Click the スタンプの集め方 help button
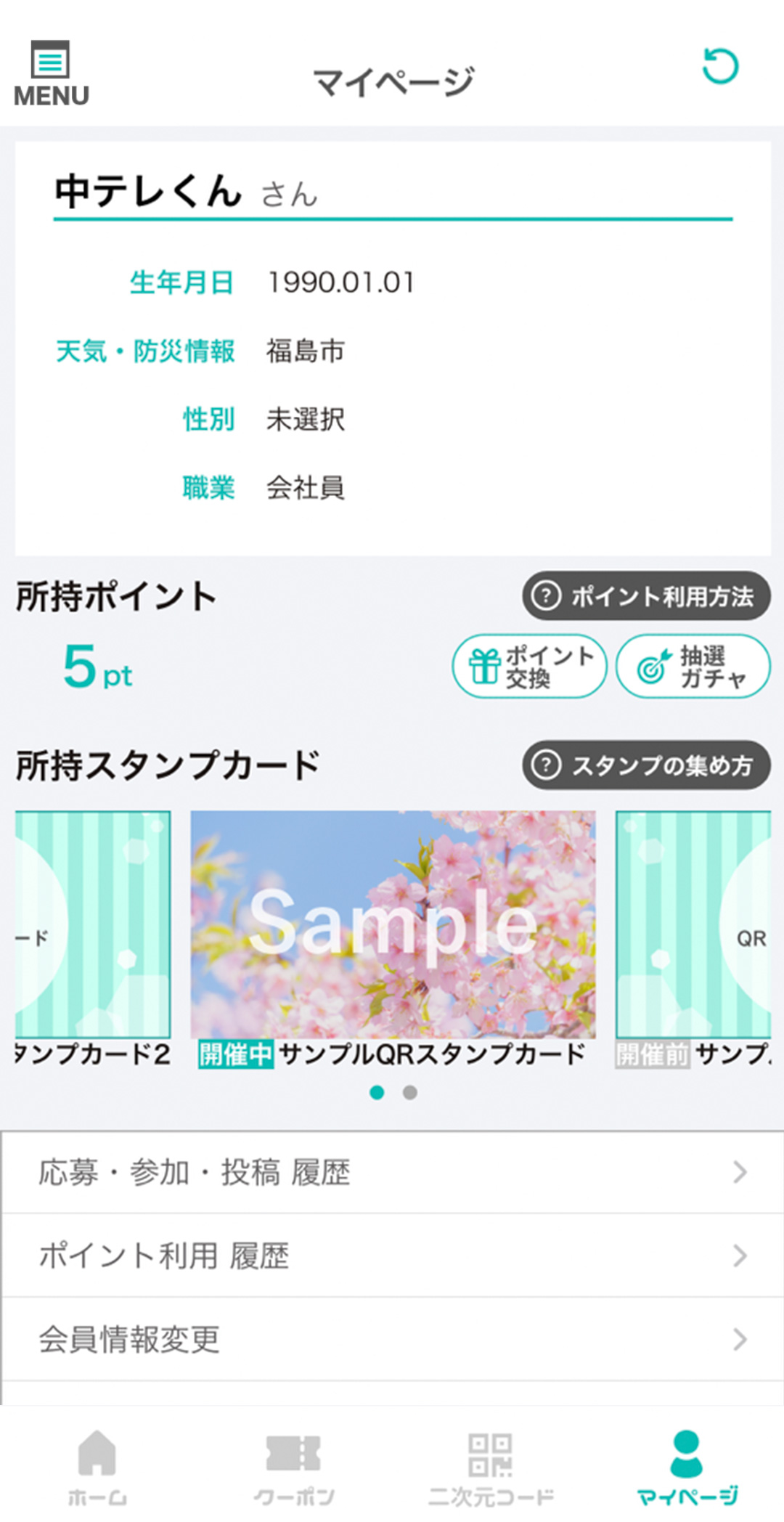Image resolution: width=784 pixels, height=1522 pixels. click(646, 765)
